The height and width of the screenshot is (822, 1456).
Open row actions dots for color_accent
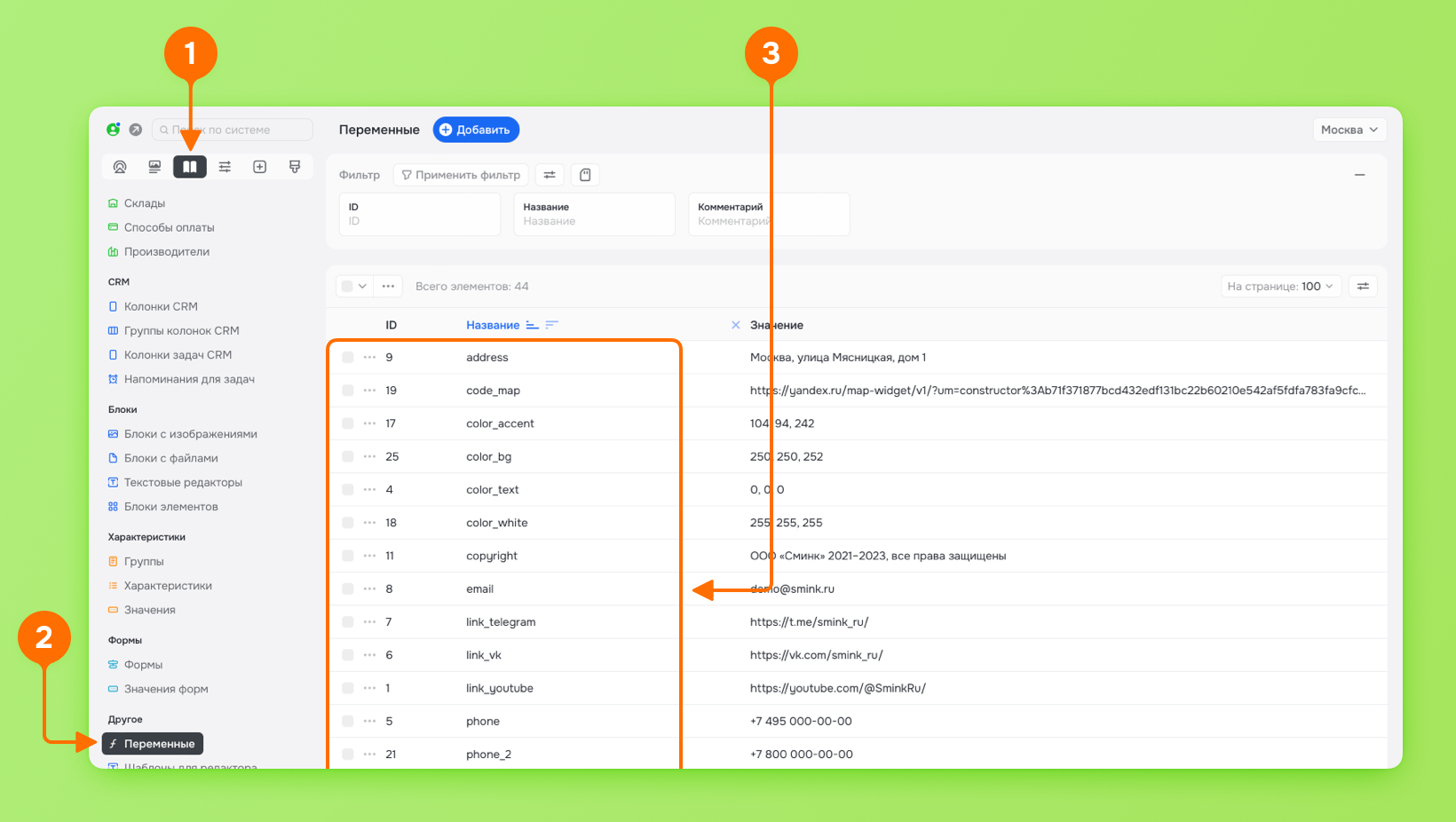pyautogui.click(x=369, y=423)
